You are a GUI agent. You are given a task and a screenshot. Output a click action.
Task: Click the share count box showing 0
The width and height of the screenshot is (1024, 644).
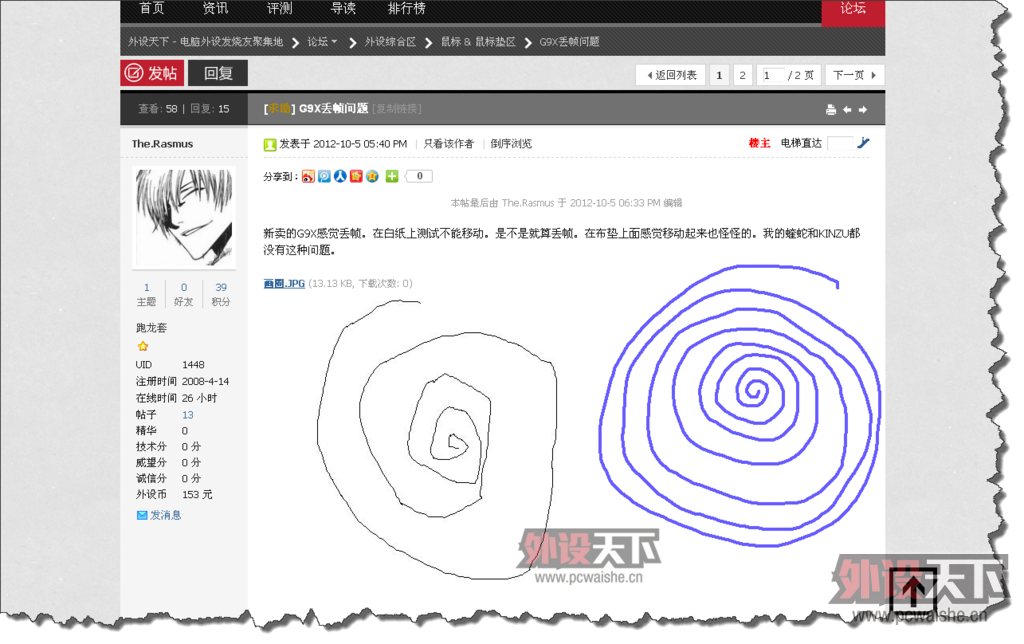[419, 176]
